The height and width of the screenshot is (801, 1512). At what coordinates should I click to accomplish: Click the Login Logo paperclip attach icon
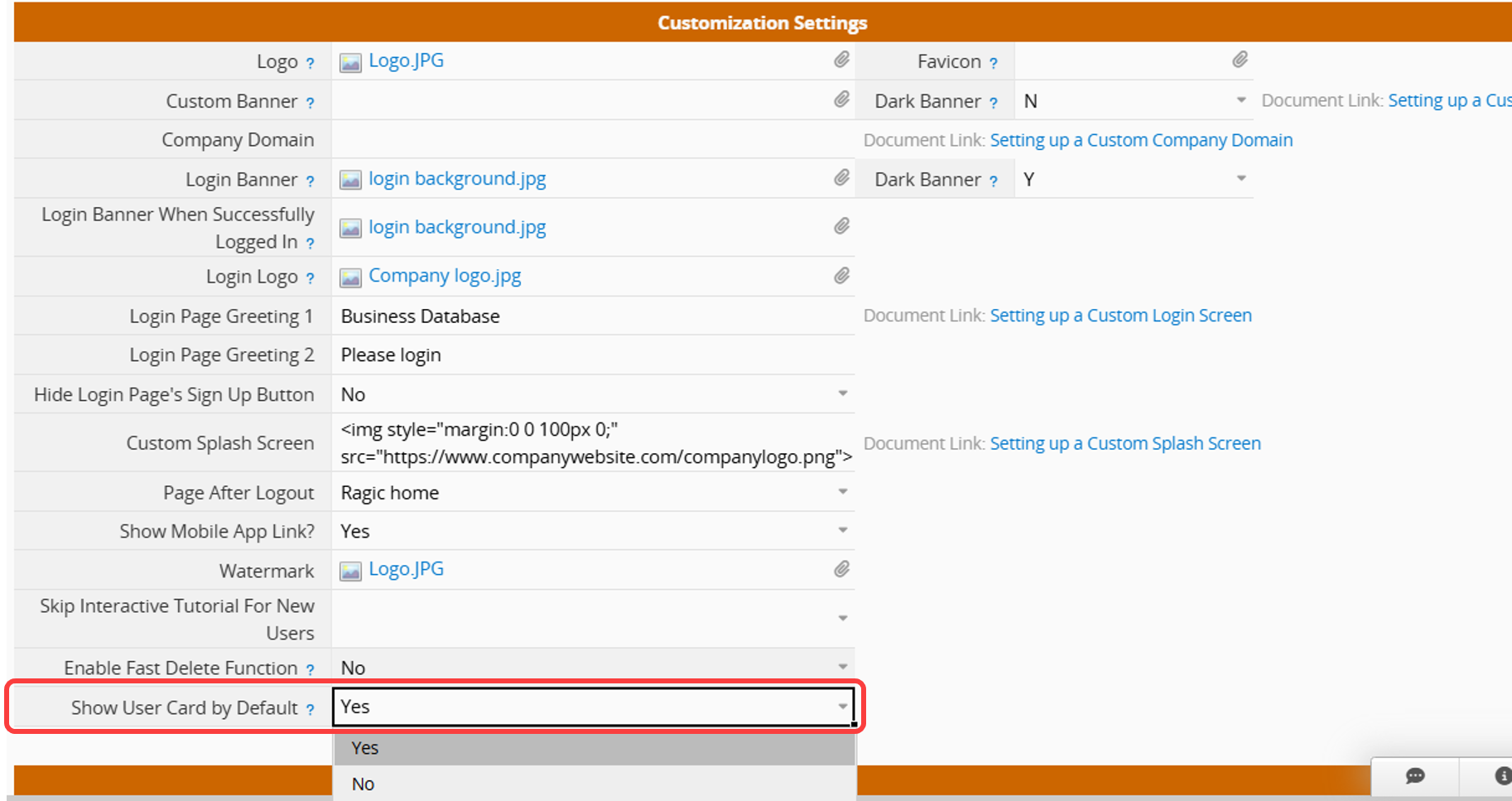tap(841, 276)
